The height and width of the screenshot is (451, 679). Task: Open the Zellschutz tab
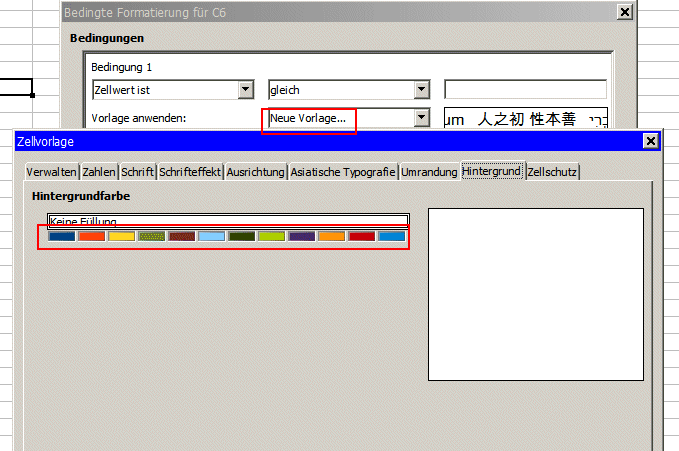coord(553,172)
